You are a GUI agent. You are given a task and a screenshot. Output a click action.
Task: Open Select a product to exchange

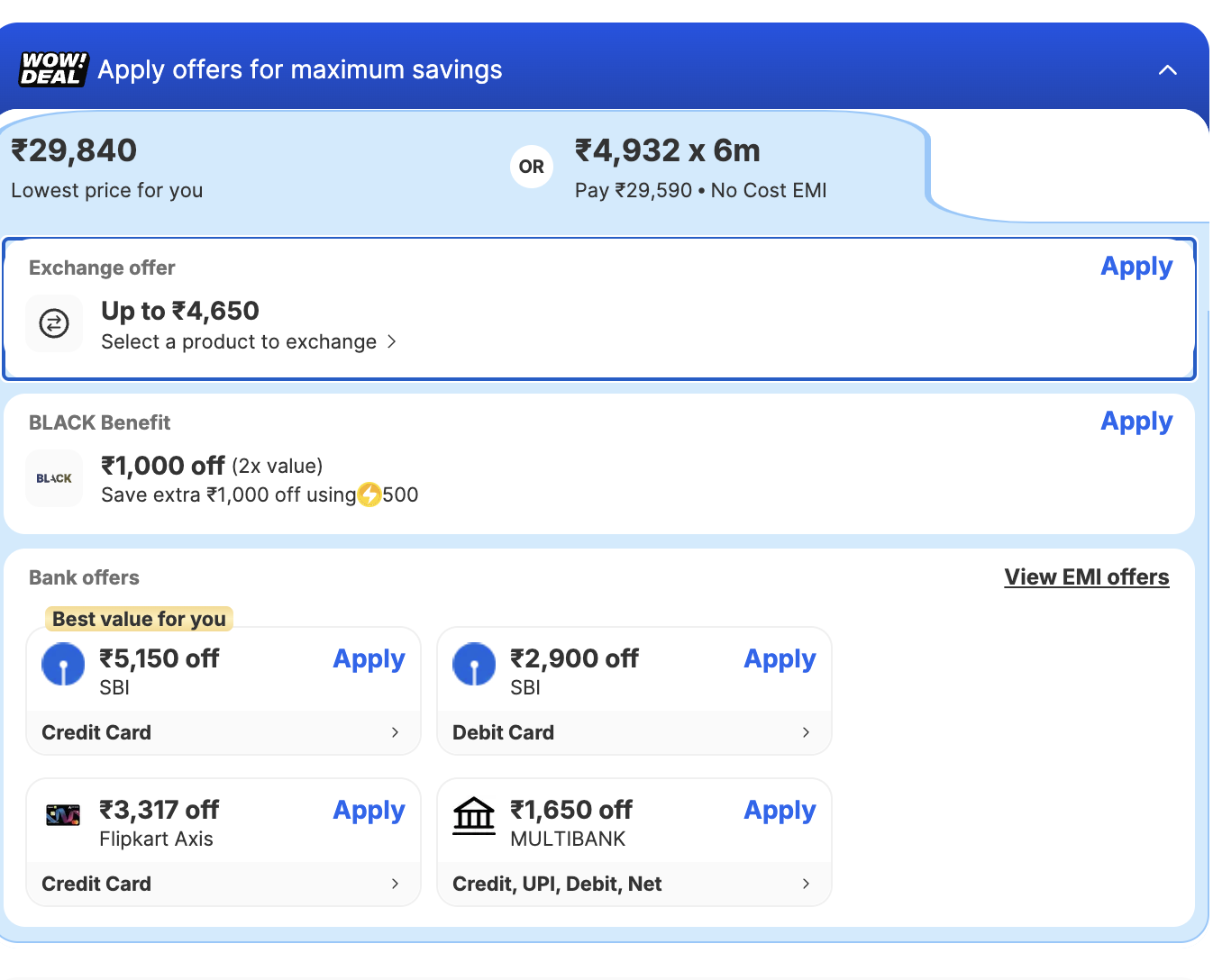point(248,342)
